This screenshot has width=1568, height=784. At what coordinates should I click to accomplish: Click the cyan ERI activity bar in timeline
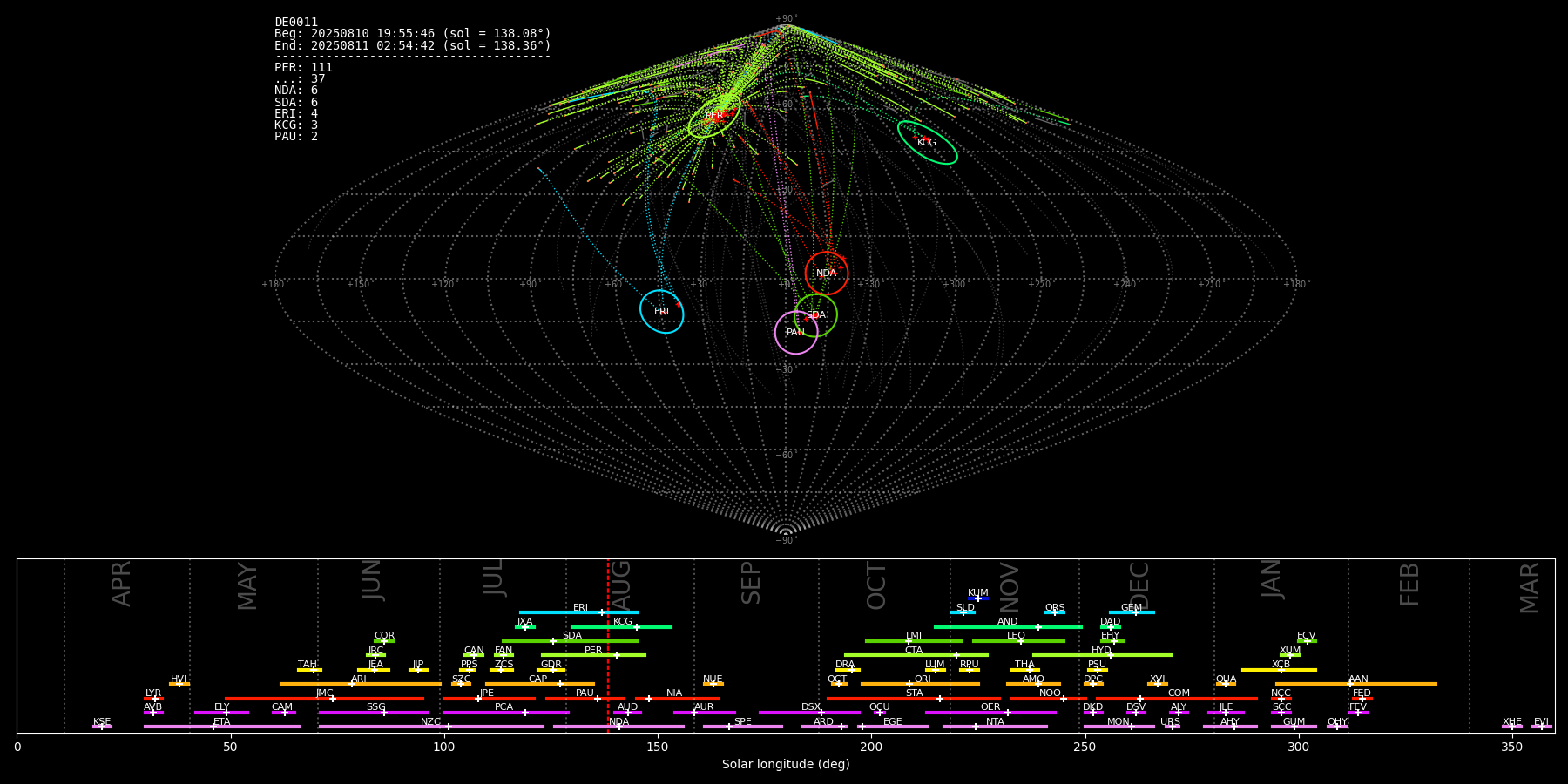578,612
